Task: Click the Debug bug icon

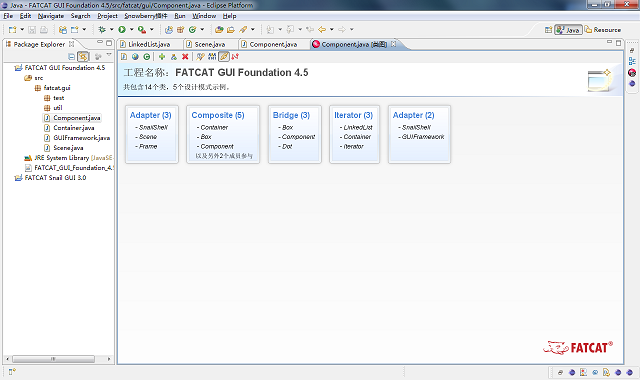Action: 102,29
